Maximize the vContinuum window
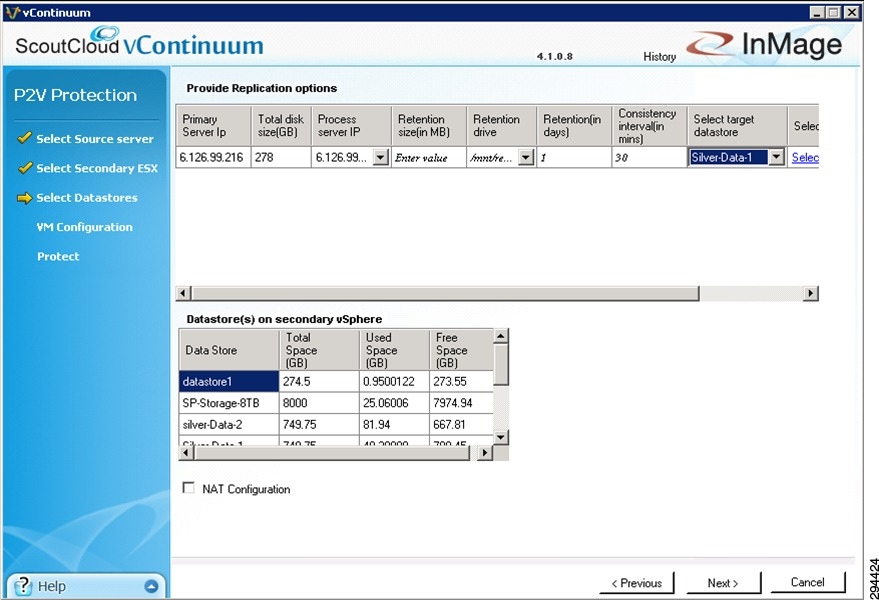 coord(834,12)
